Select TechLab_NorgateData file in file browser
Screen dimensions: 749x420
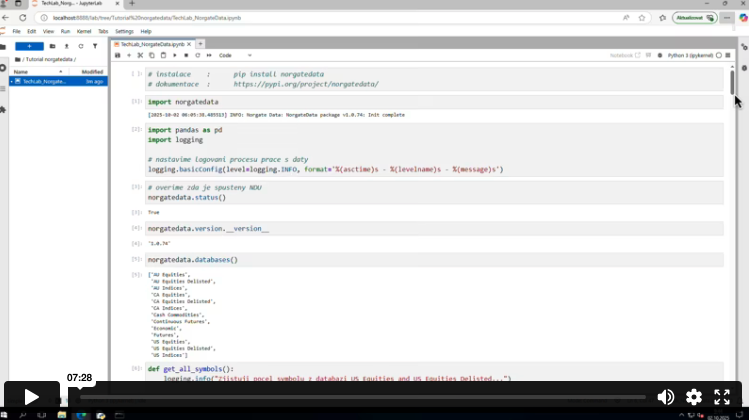pos(44,81)
